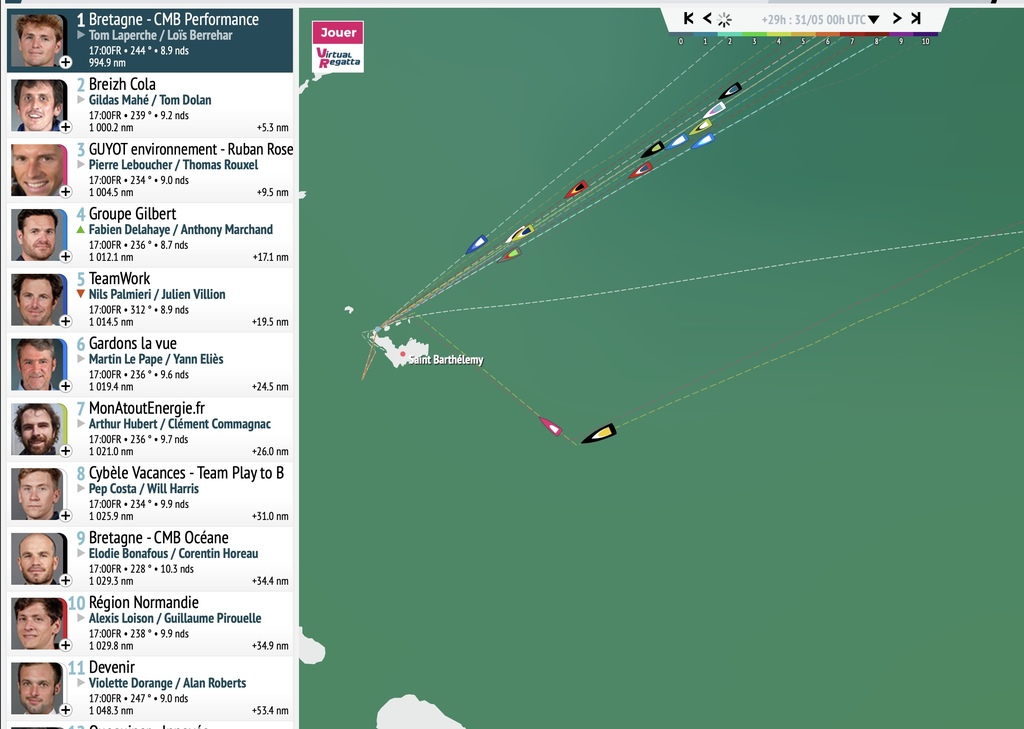Step back one timeline position
Viewport: 1024px width, 729px height.
point(707,18)
